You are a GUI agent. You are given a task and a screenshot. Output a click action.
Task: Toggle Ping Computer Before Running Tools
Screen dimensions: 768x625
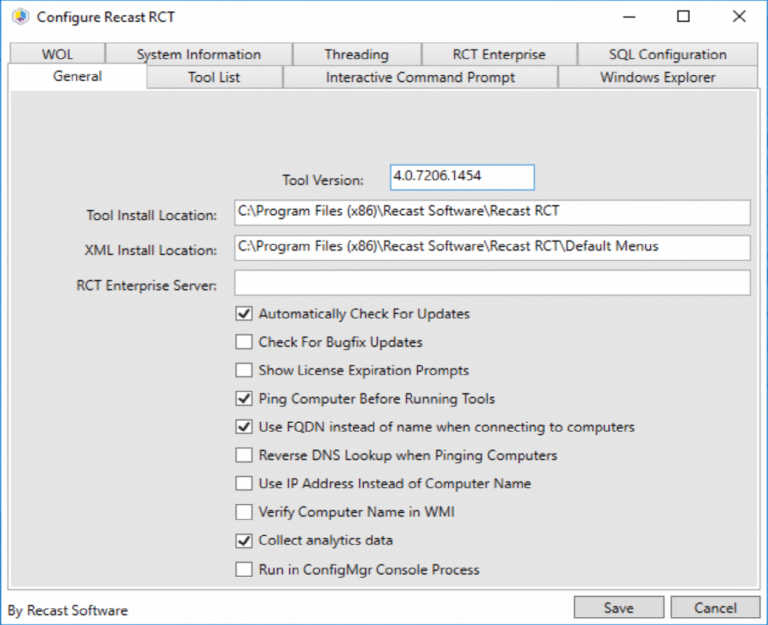[244, 399]
